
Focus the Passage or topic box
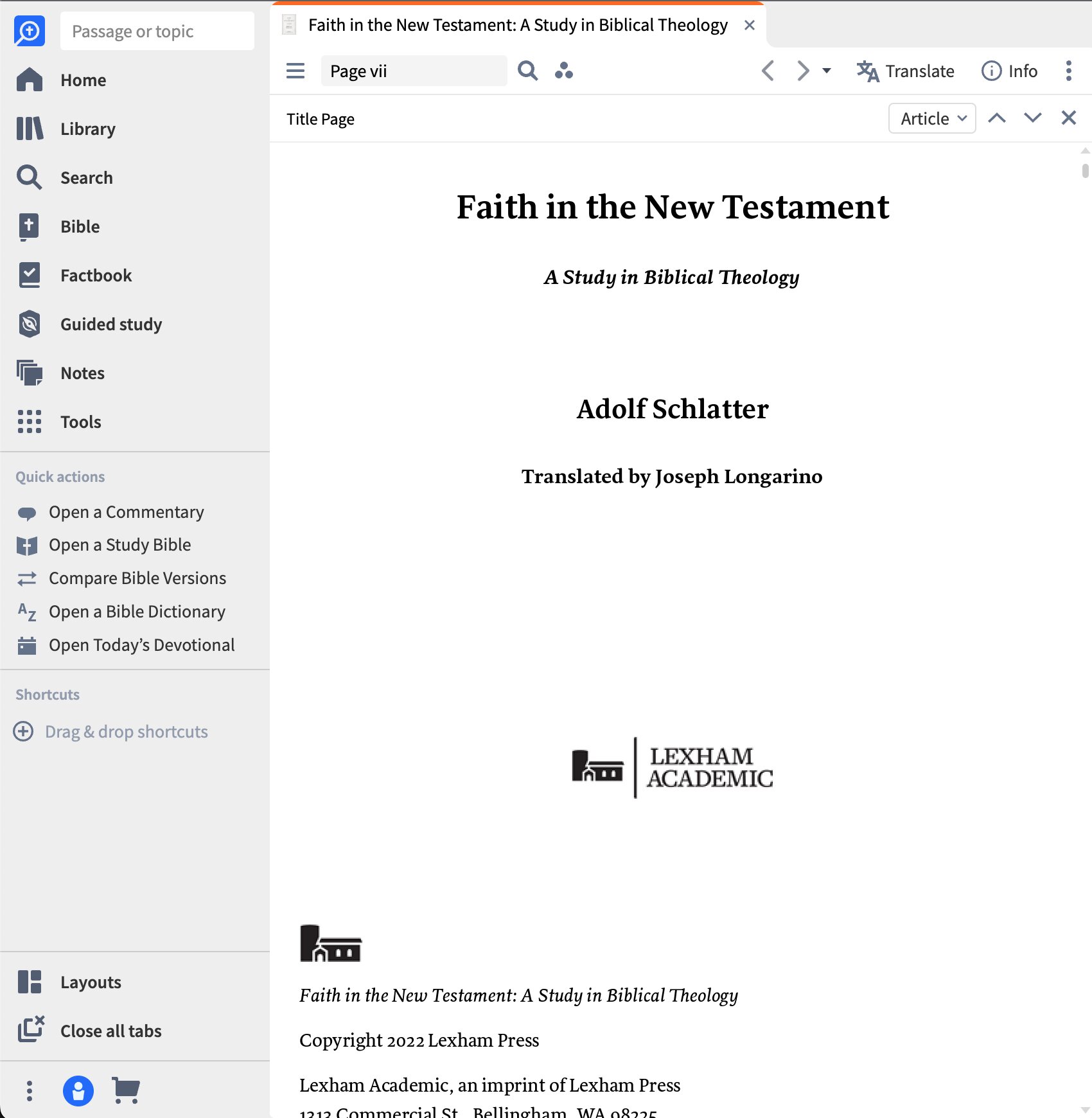pos(157,31)
